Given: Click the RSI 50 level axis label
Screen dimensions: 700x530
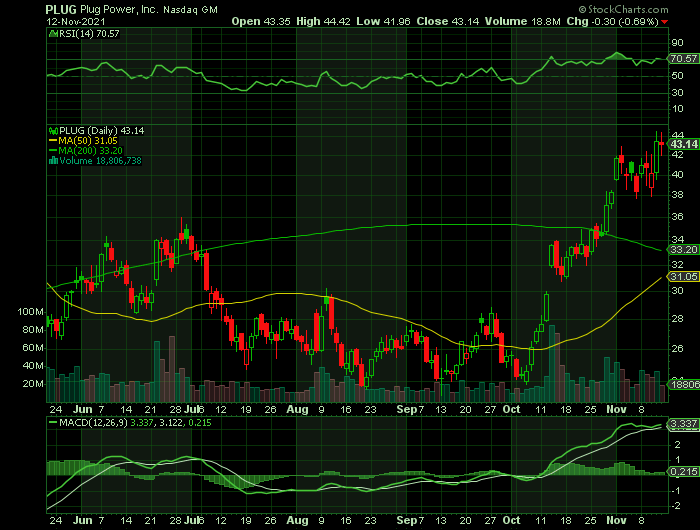Looking at the screenshot, I should (x=677, y=75).
